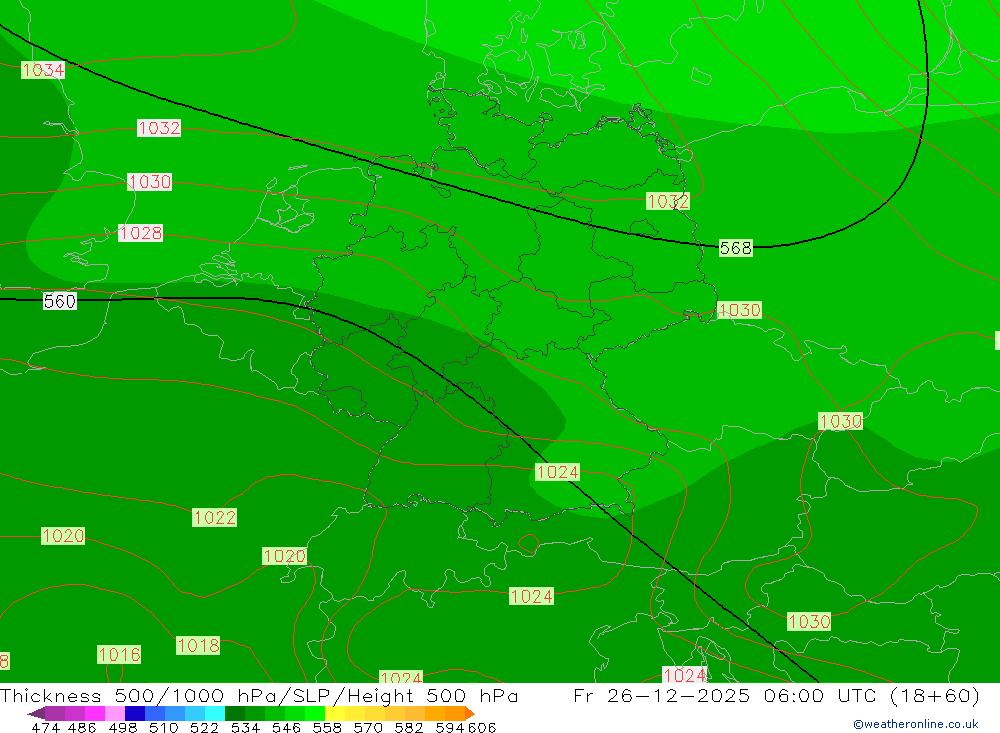Select the 1022 isobar pressure label

click(214, 517)
